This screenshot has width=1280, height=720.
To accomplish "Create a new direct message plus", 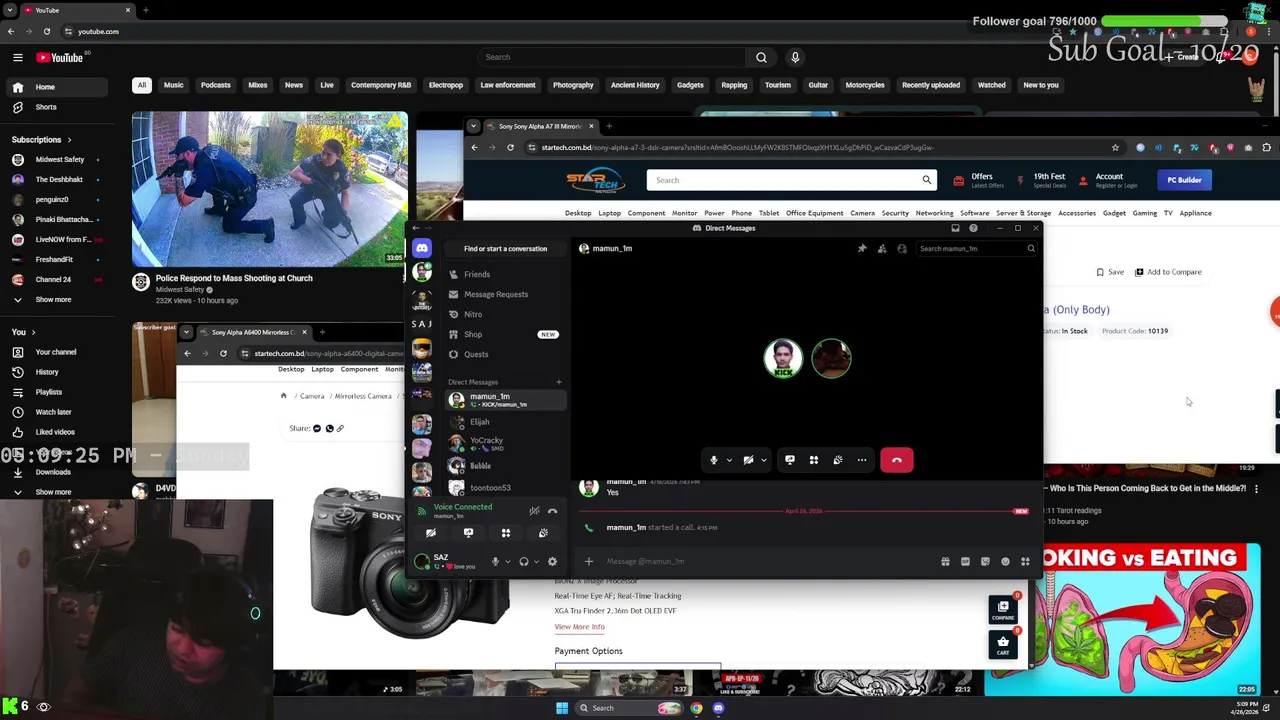I will pyautogui.click(x=559, y=382).
